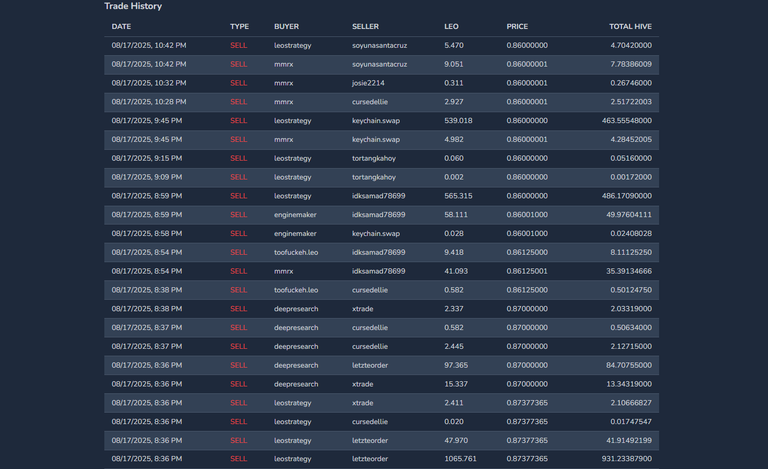Select total 0.26746000 cell
768x469 pixels.
[631, 83]
